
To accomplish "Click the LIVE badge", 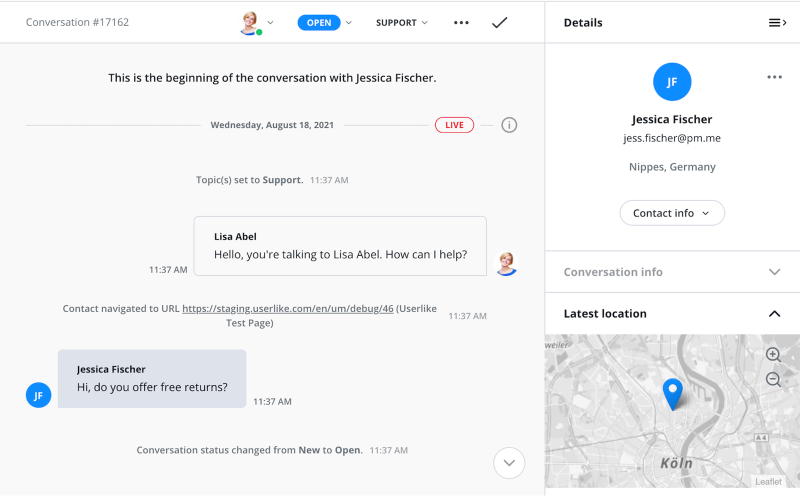I will (x=454, y=125).
